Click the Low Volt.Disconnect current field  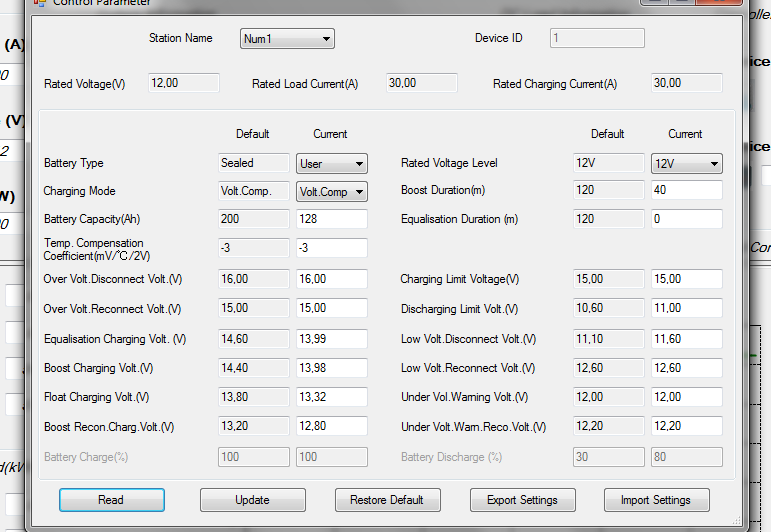point(686,339)
